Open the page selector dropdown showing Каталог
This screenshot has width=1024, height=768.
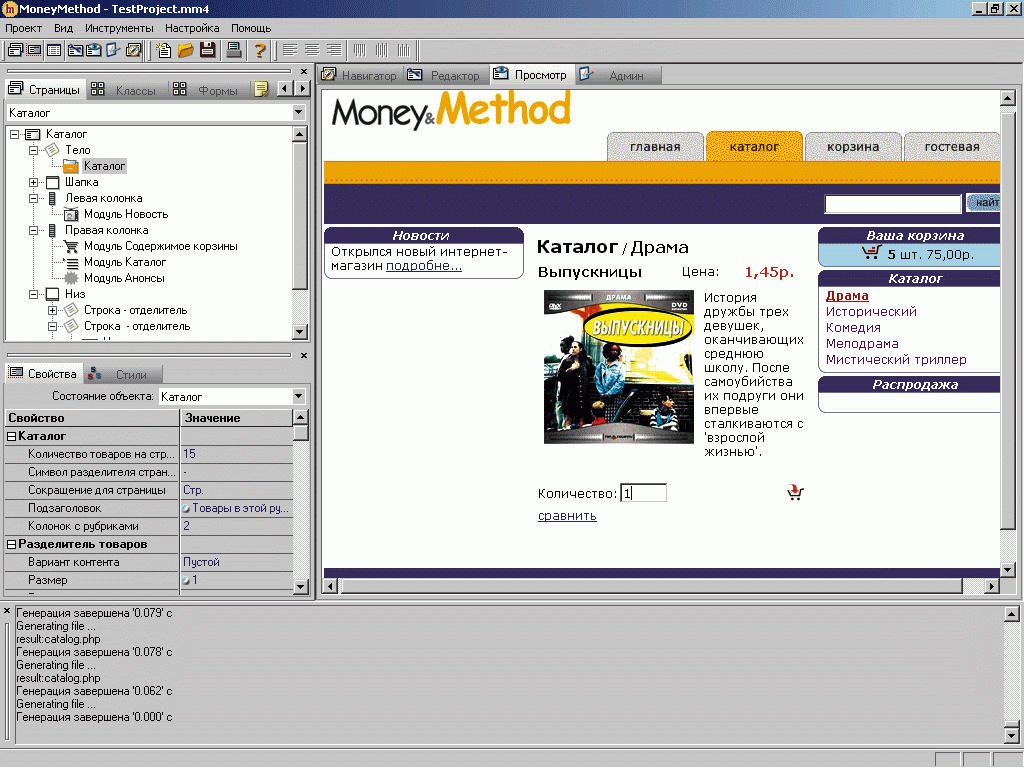[x=298, y=112]
